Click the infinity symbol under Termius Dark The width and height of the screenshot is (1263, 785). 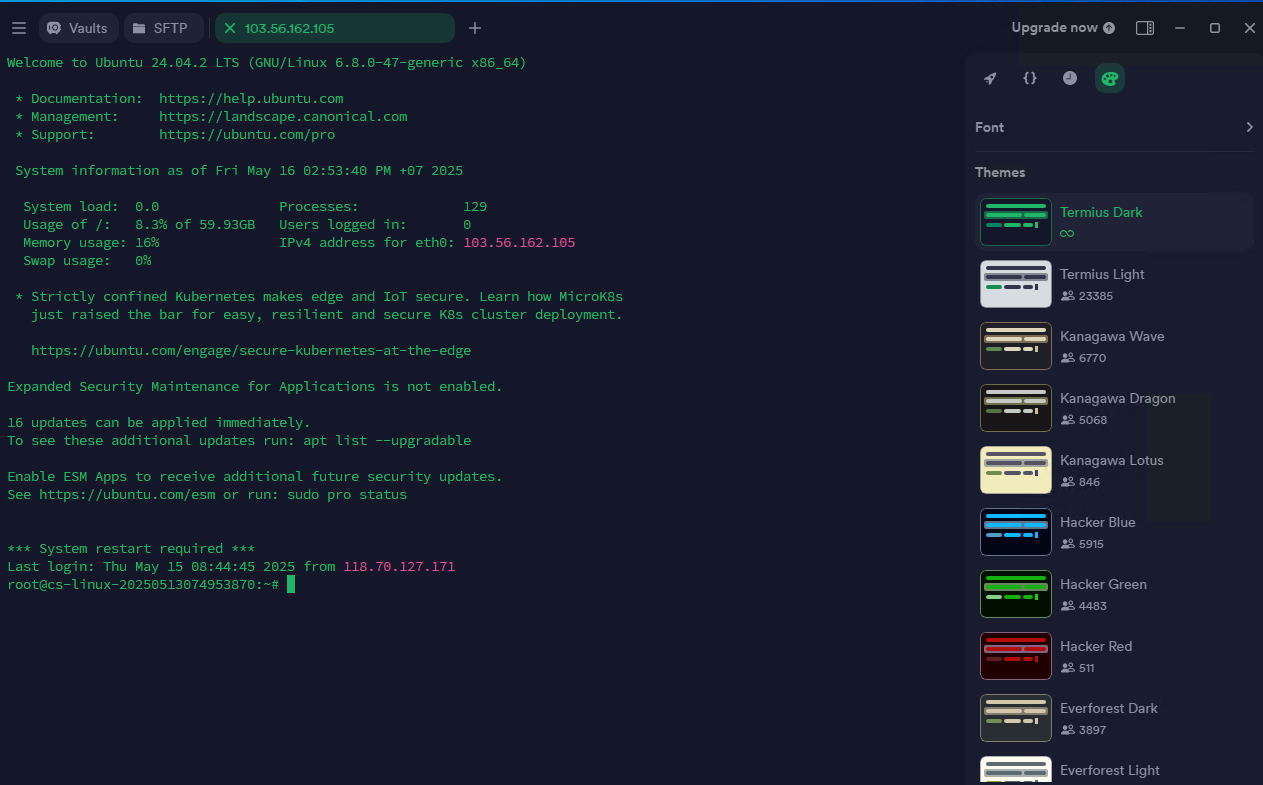[x=1067, y=233]
